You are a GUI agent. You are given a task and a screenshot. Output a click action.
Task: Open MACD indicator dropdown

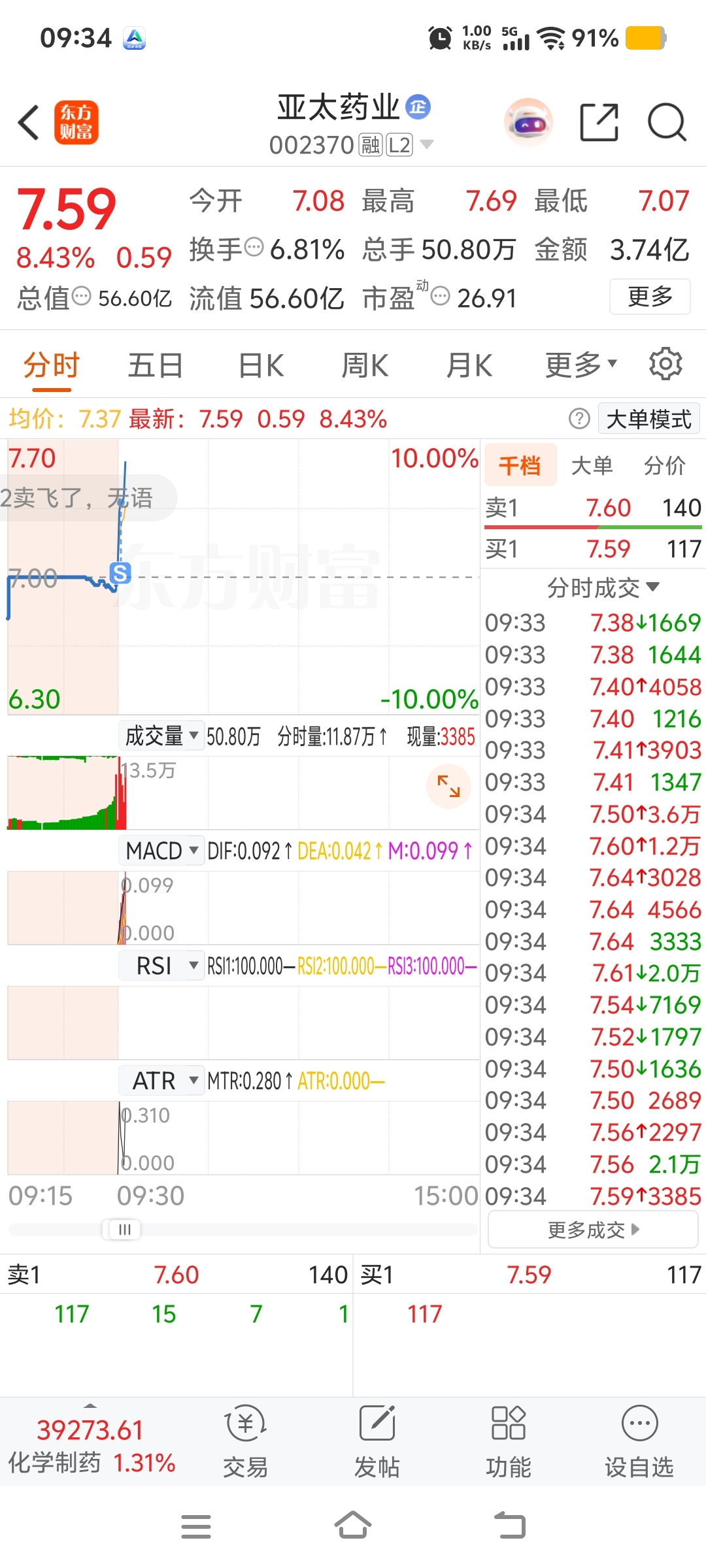[x=161, y=851]
